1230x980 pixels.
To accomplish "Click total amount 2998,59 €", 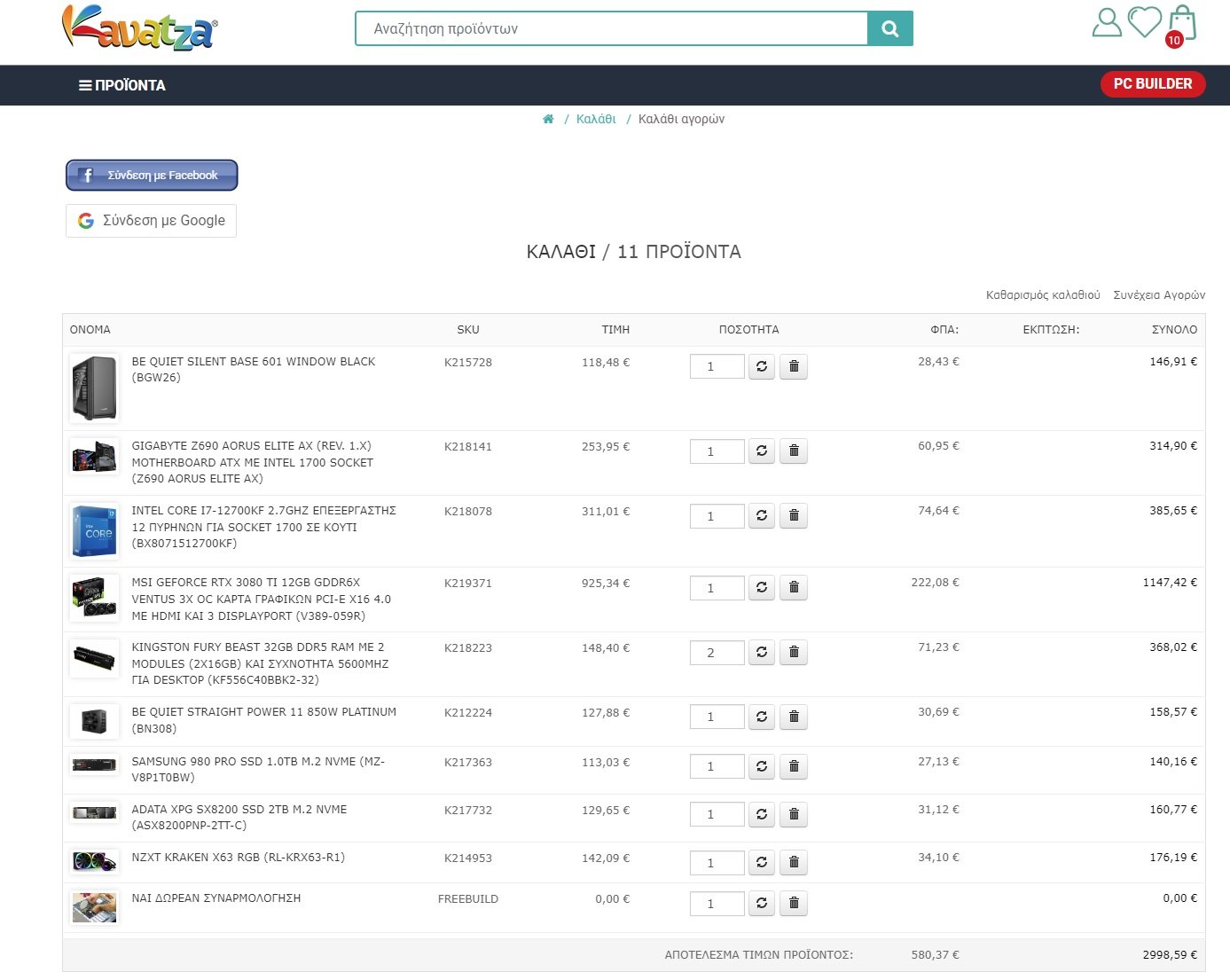I will coord(1170,955).
